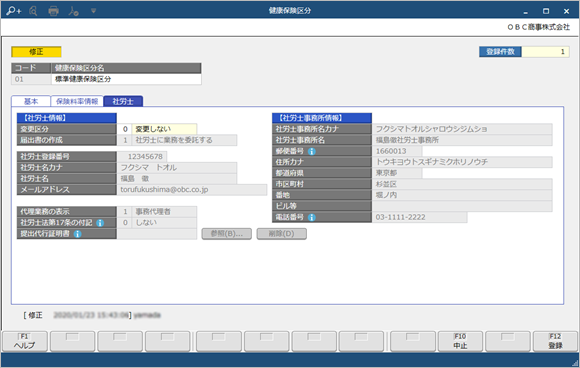The height and width of the screenshot is (368, 580).
Task: Click the 登録件数 label
Action: [x=500, y=52]
